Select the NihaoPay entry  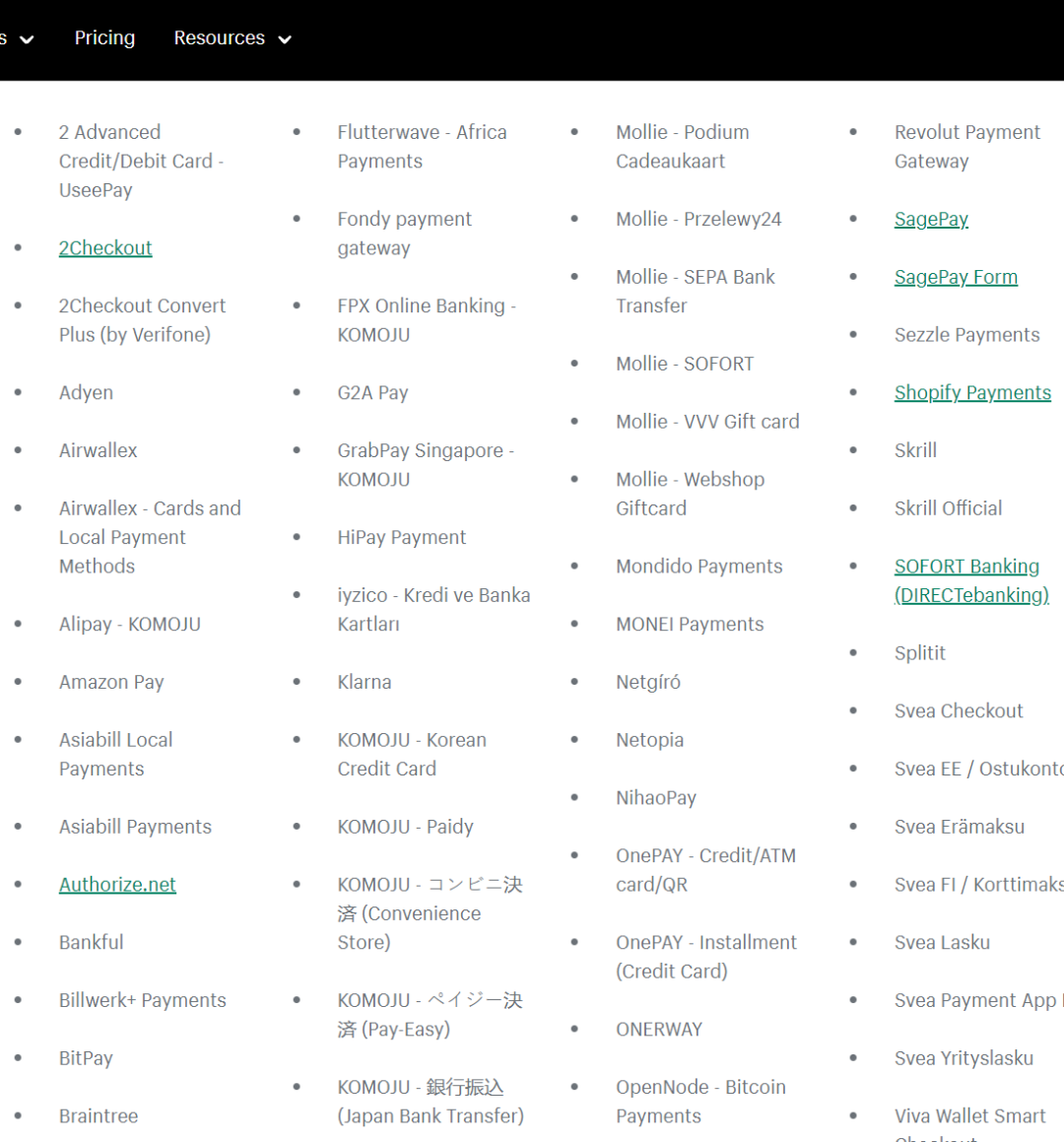pyautogui.click(x=656, y=798)
